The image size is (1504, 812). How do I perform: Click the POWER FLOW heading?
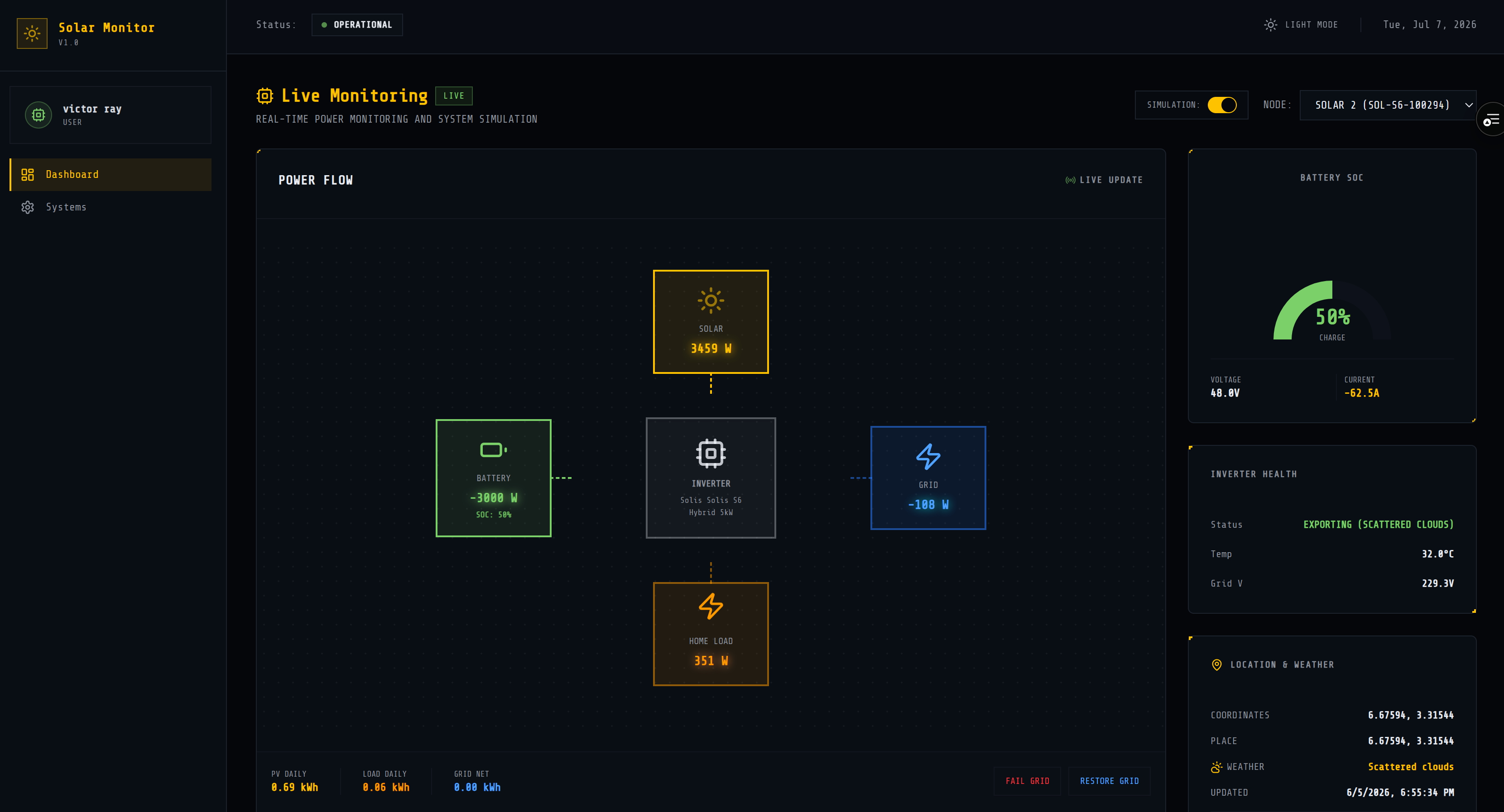[x=315, y=180]
